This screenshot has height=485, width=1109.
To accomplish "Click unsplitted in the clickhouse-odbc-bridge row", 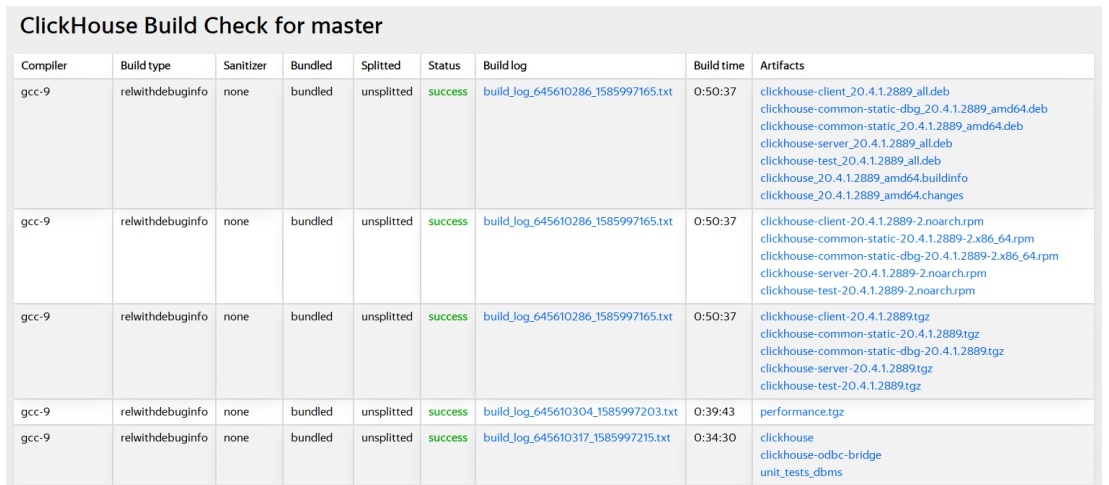I will pyautogui.click(x=387, y=438).
